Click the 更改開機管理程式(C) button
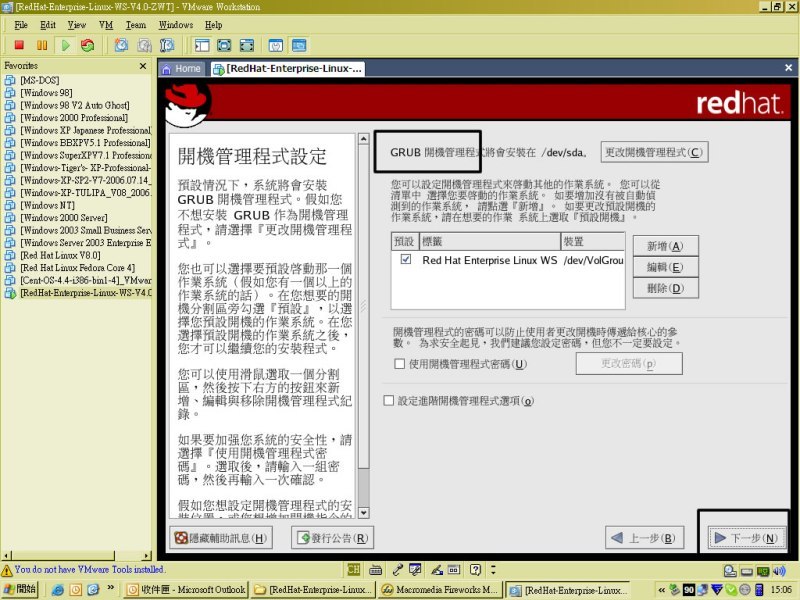 654,152
